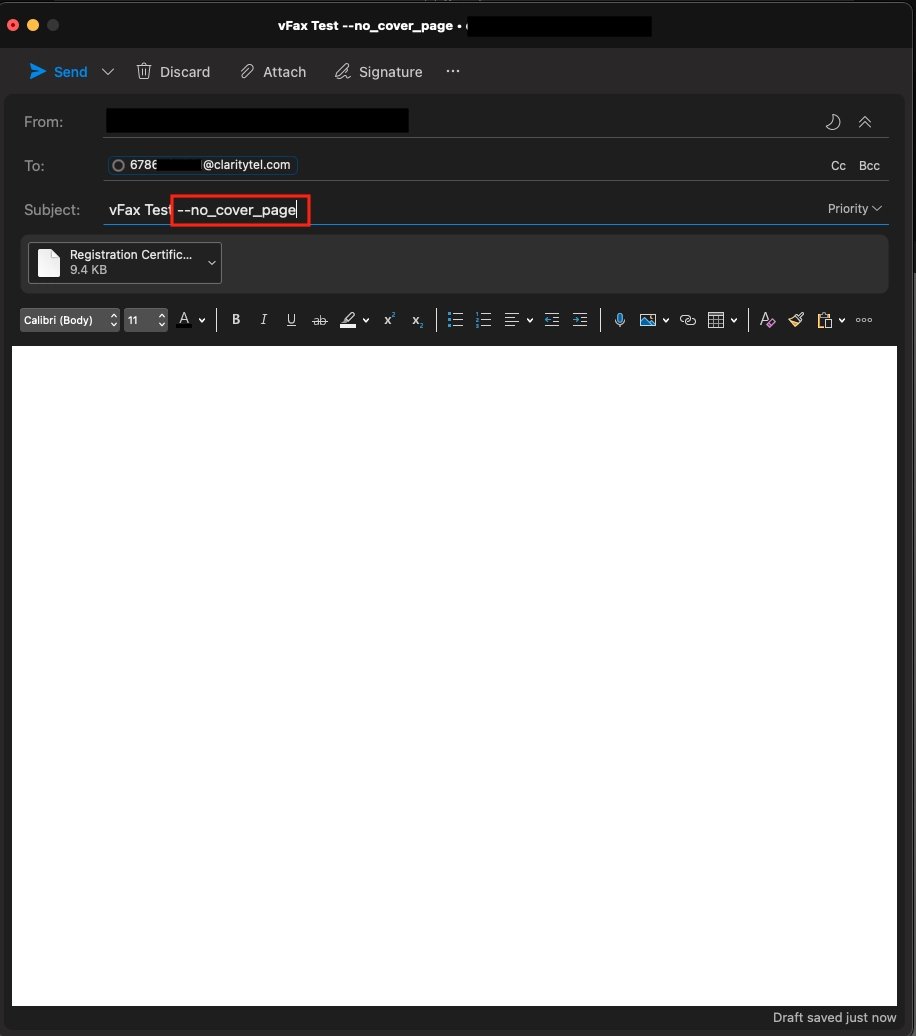This screenshot has height=1036, width=916.
Task: Increase the paragraph indent
Action: tap(580, 320)
